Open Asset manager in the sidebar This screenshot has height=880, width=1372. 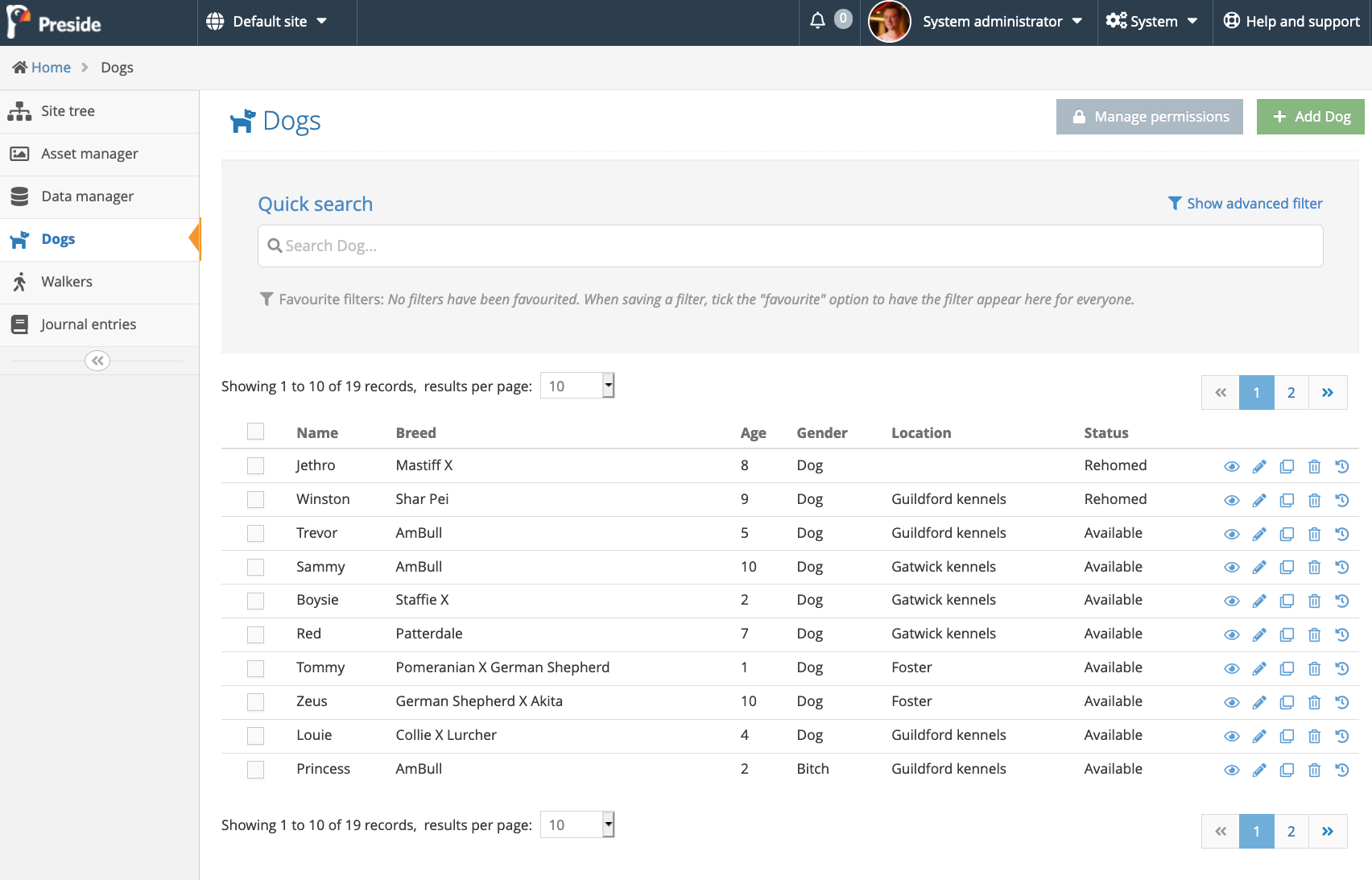tap(89, 154)
